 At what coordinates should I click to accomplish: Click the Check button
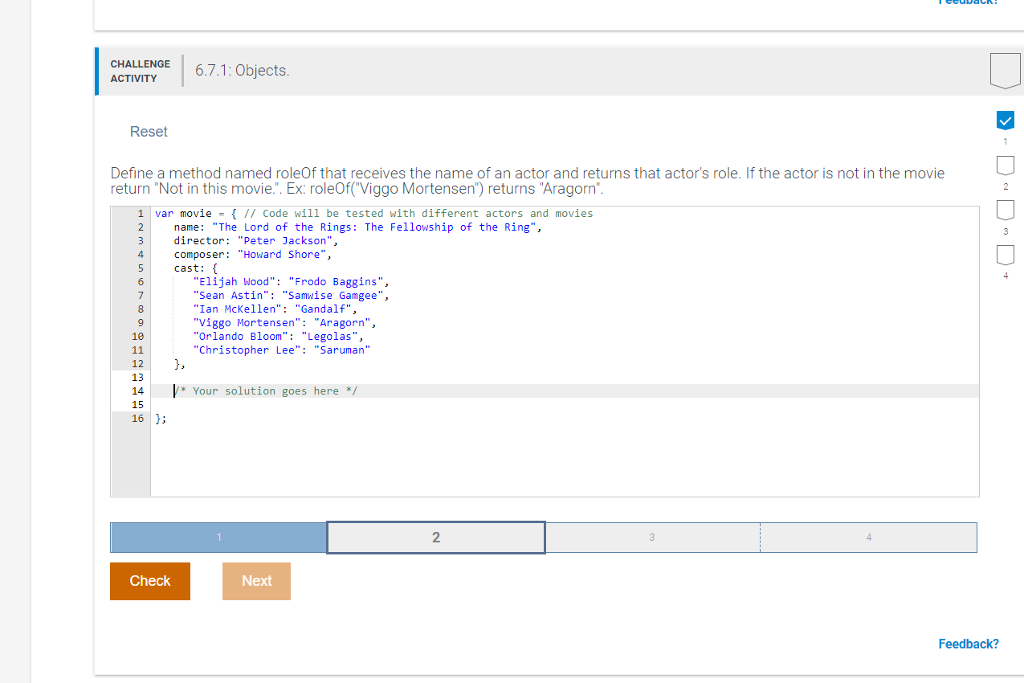149,580
